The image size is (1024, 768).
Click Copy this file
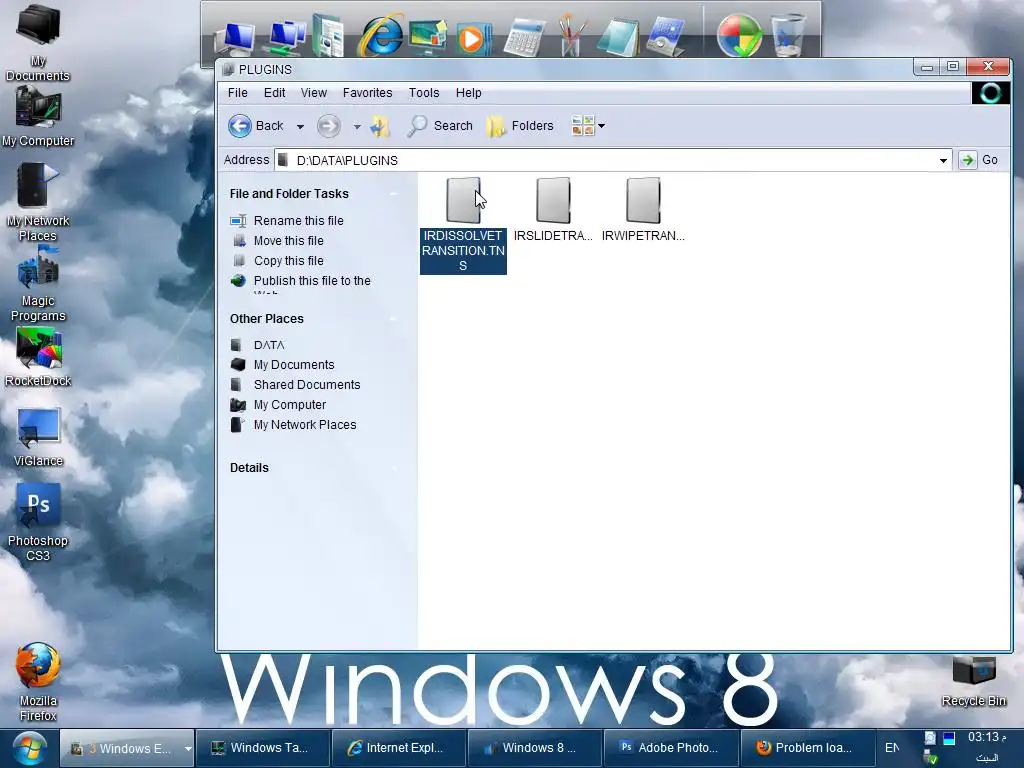(289, 261)
